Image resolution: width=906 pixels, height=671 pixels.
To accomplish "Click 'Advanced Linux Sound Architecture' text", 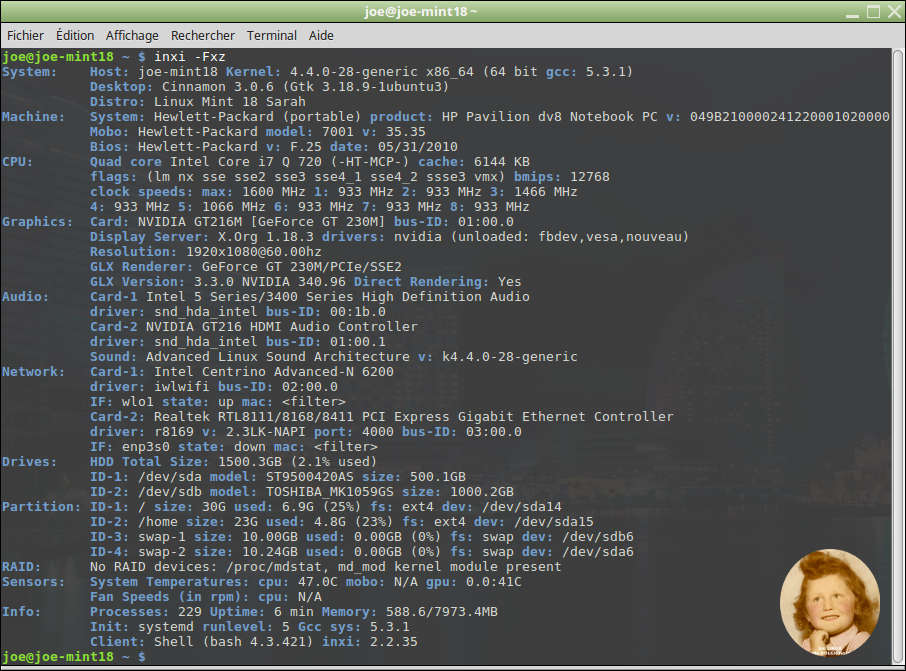I will (277, 357).
